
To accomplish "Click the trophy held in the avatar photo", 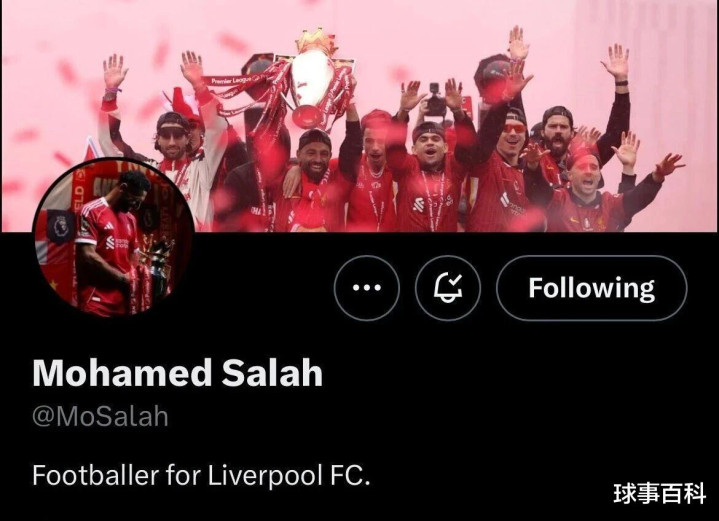I will pyautogui.click(x=156, y=271).
